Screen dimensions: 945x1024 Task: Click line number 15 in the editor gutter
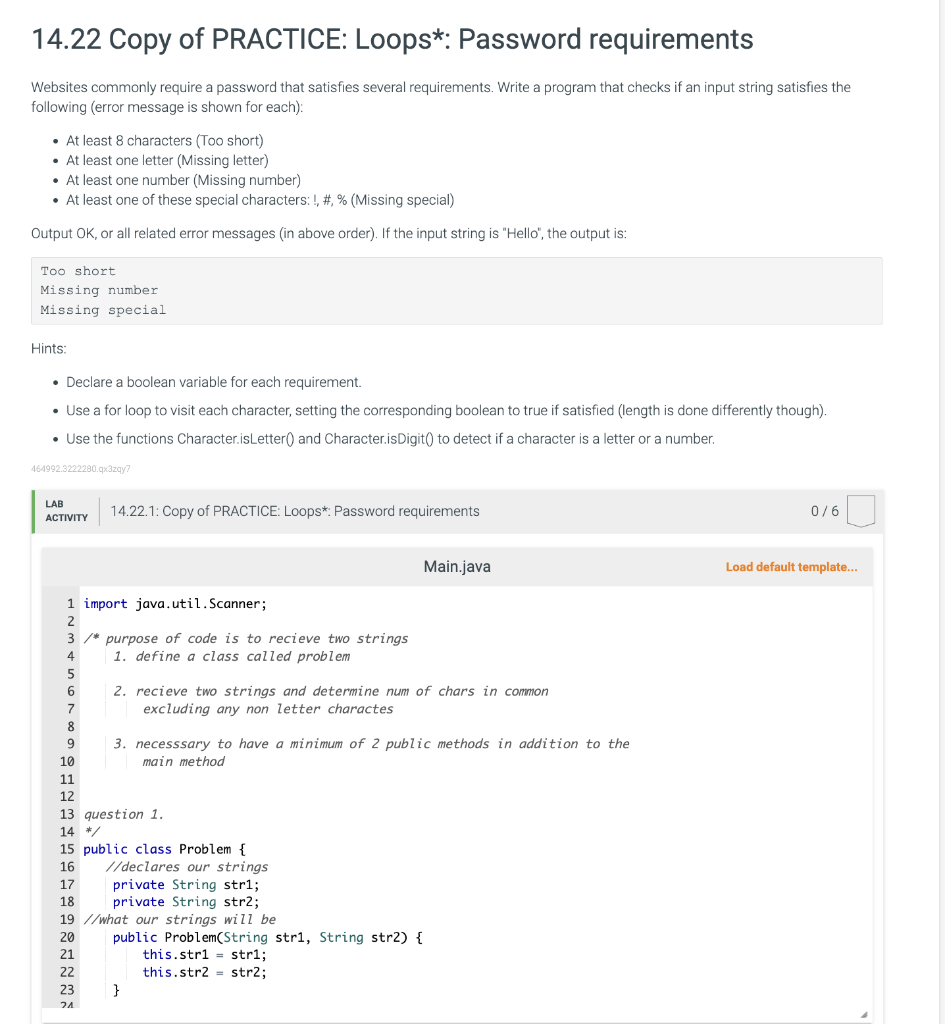pos(70,849)
